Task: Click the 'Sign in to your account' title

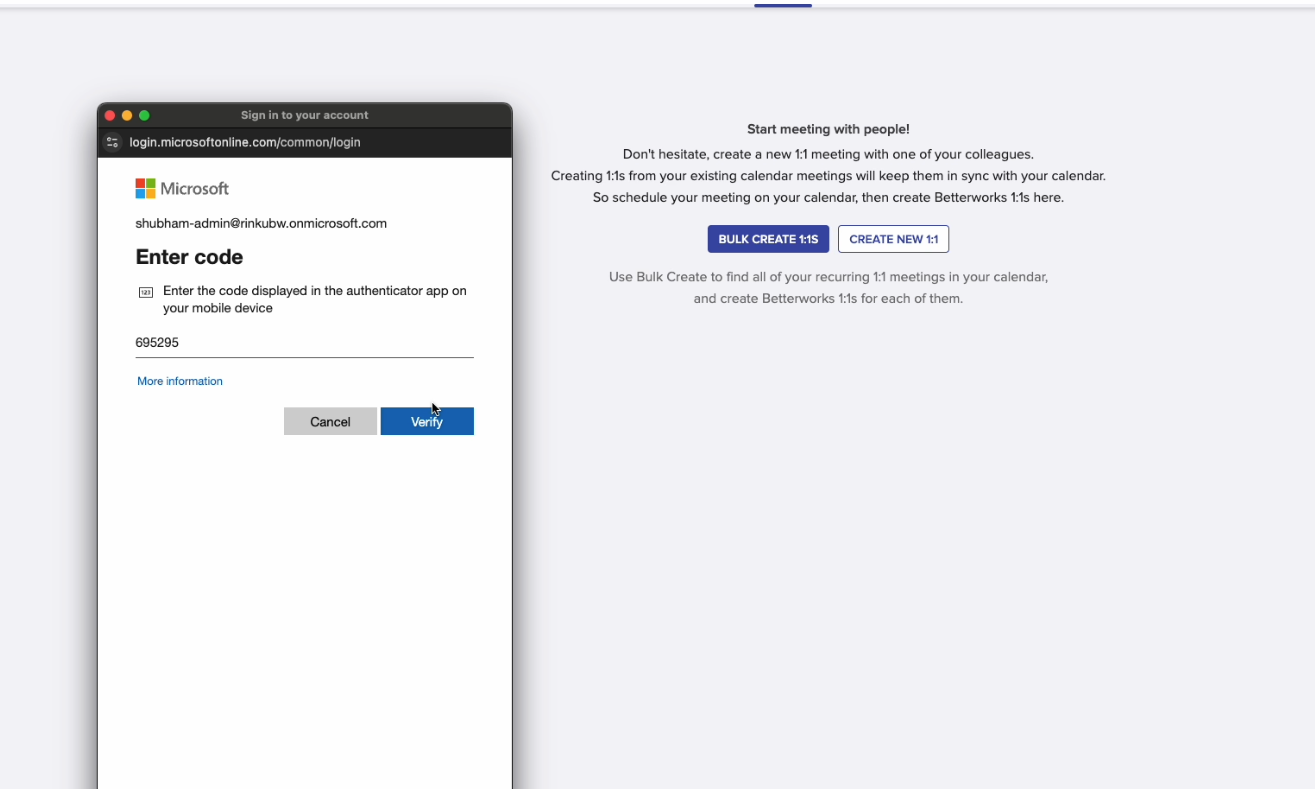Action: [x=304, y=115]
